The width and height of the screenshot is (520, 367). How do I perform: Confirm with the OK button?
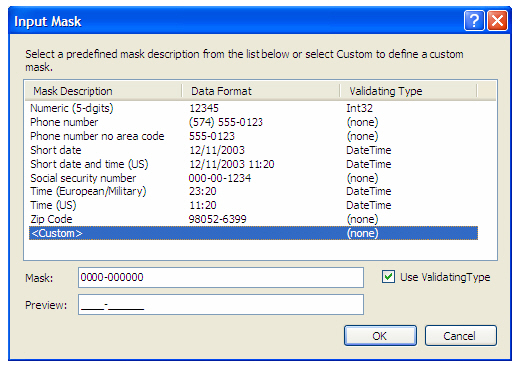[380, 336]
